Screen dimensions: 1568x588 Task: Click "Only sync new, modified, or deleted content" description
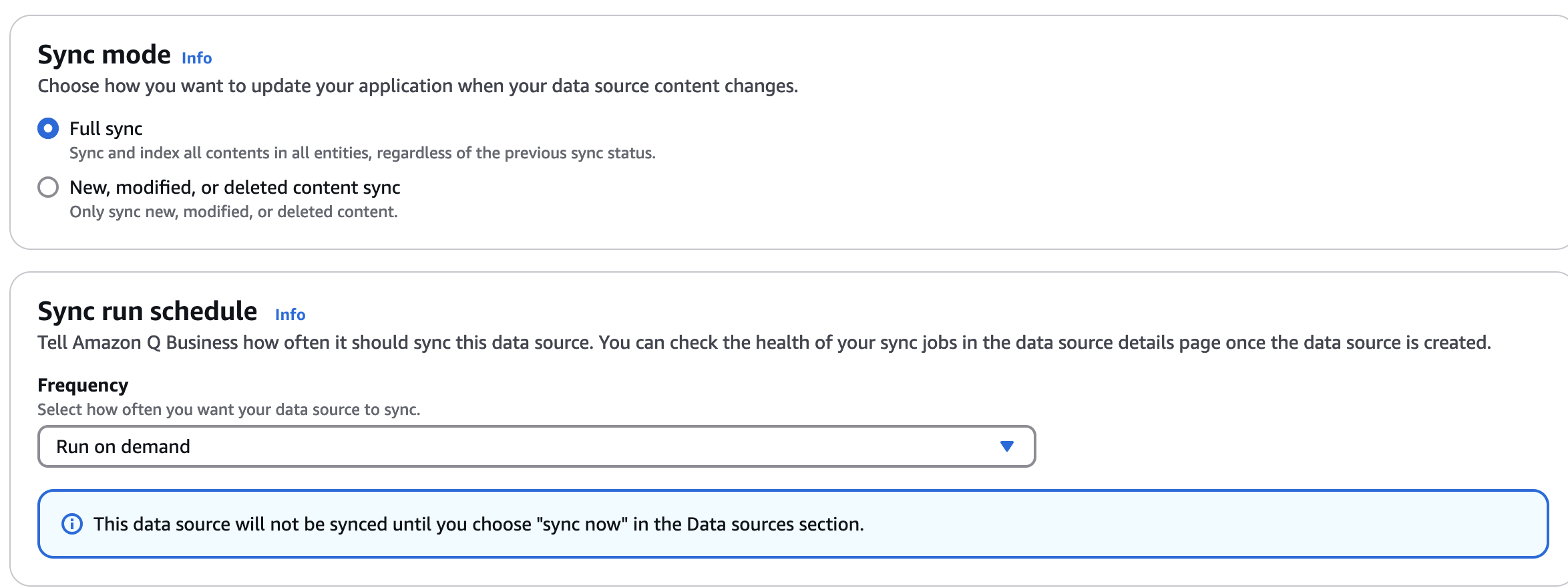(233, 212)
